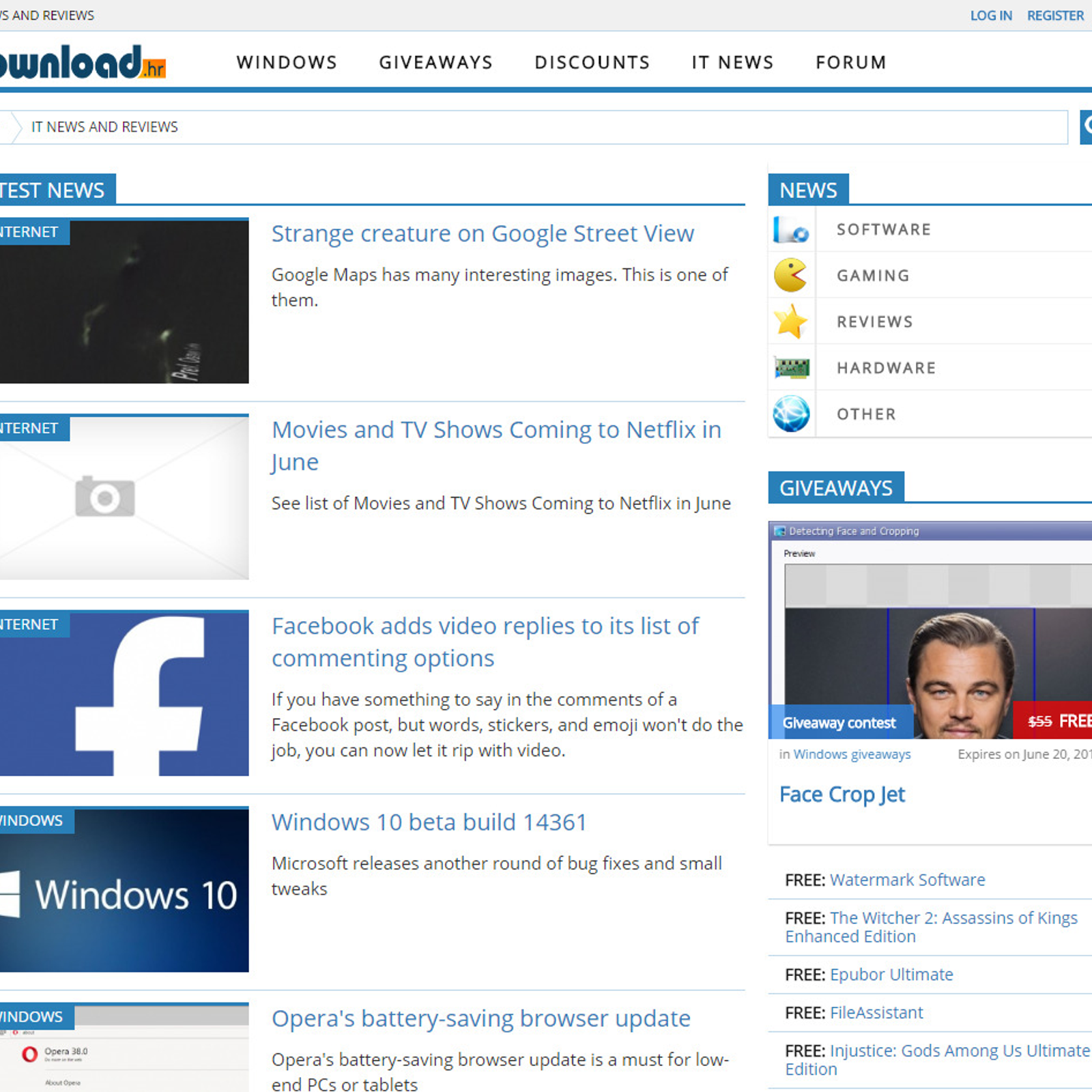1092x1092 pixels.
Task: Click the Google Street View creature thumbnail
Action: [124, 301]
